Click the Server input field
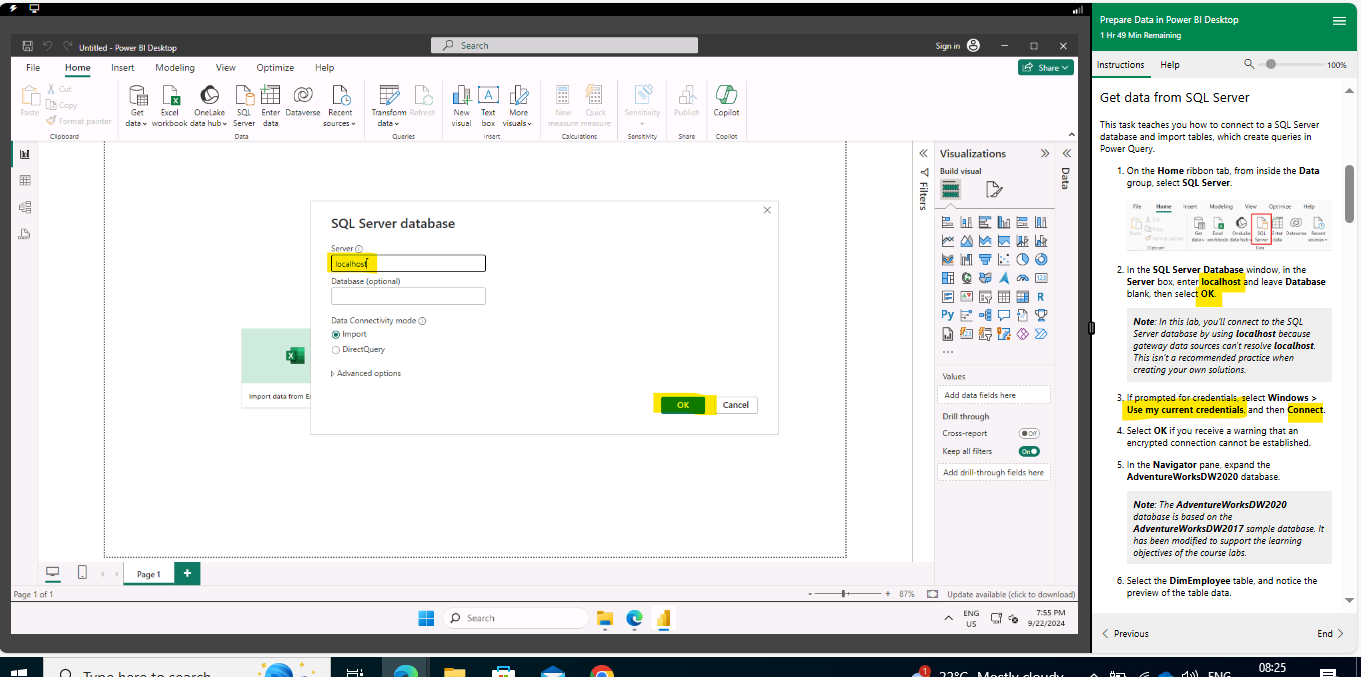The image size is (1361, 677). 408,263
